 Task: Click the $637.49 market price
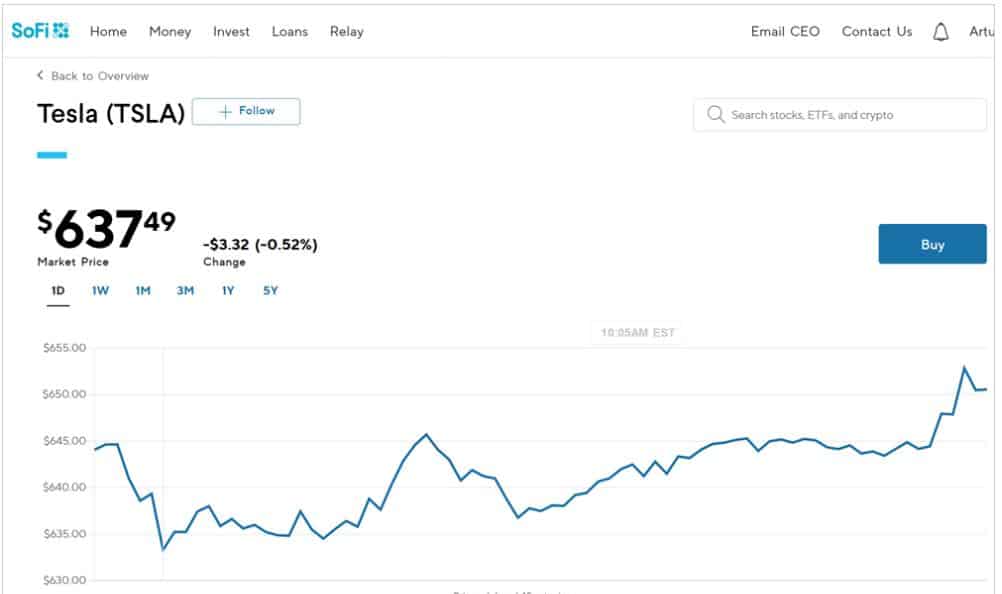[106, 229]
